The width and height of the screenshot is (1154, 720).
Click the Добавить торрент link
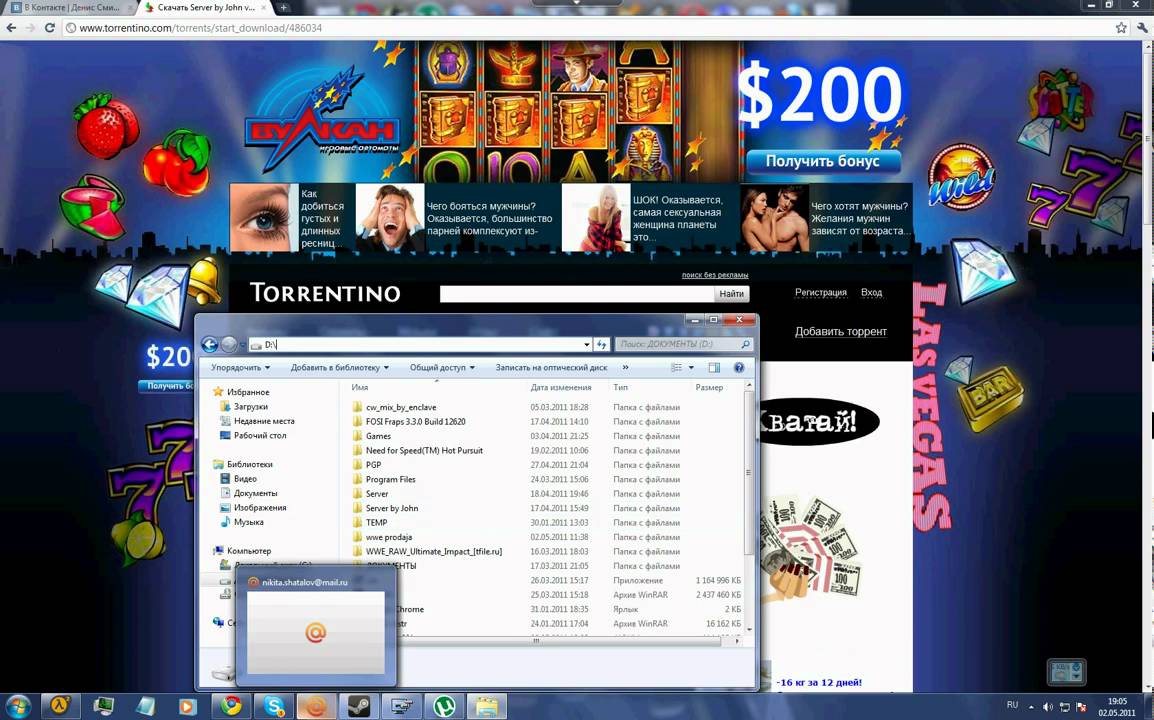pyautogui.click(x=840, y=331)
